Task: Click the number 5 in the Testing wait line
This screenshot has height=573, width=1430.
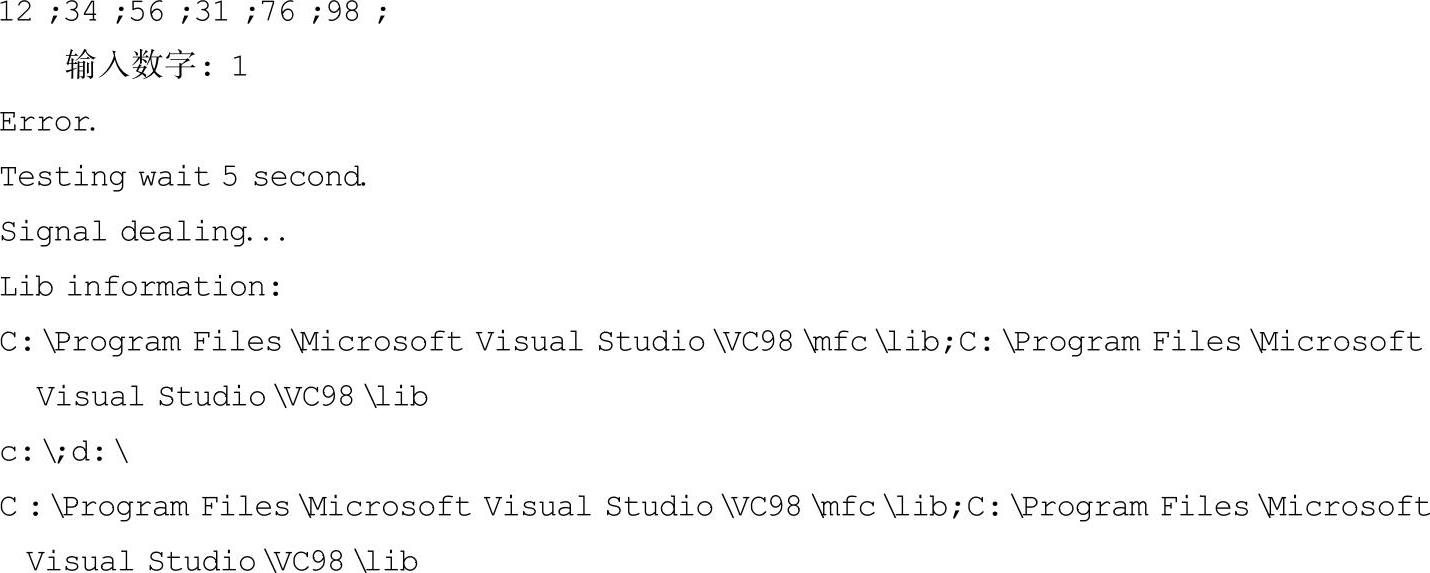Action: pyautogui.click(x=230, y=177)
